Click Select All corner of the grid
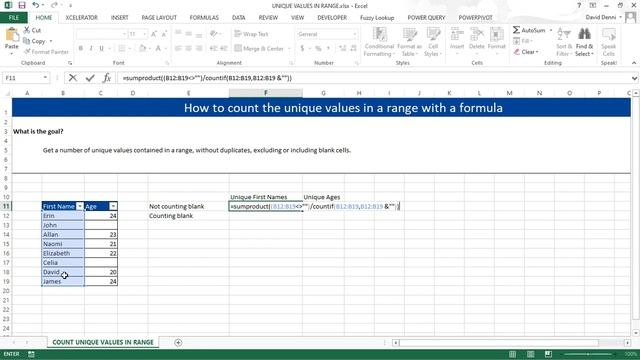The width and height of the screenshot is (640, 360). pyautogui.click(x=6, y=93)
